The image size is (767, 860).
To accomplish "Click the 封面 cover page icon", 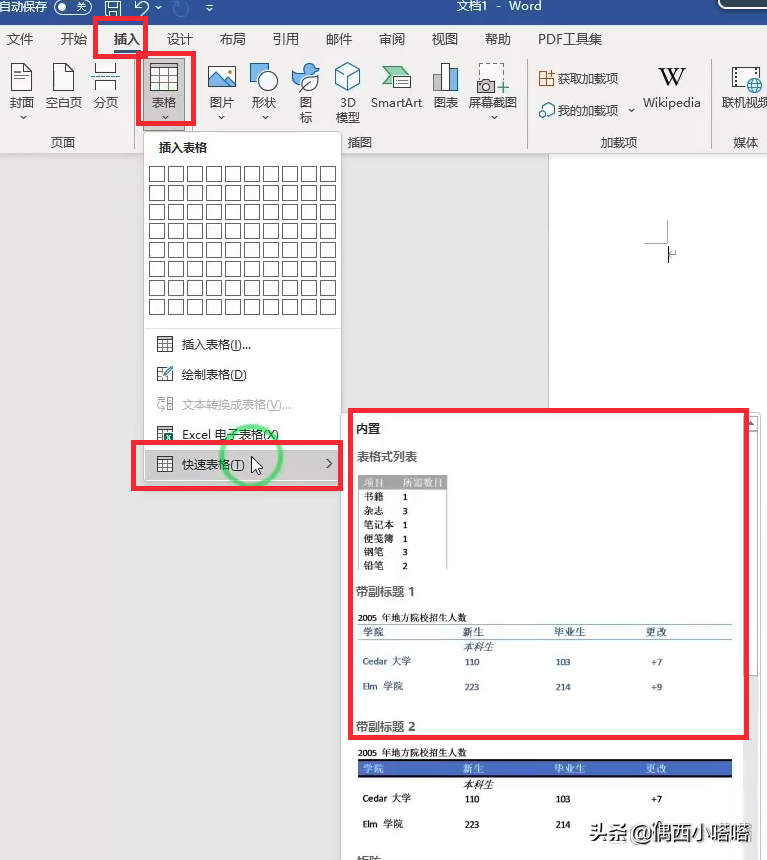I will coord(22,77).
